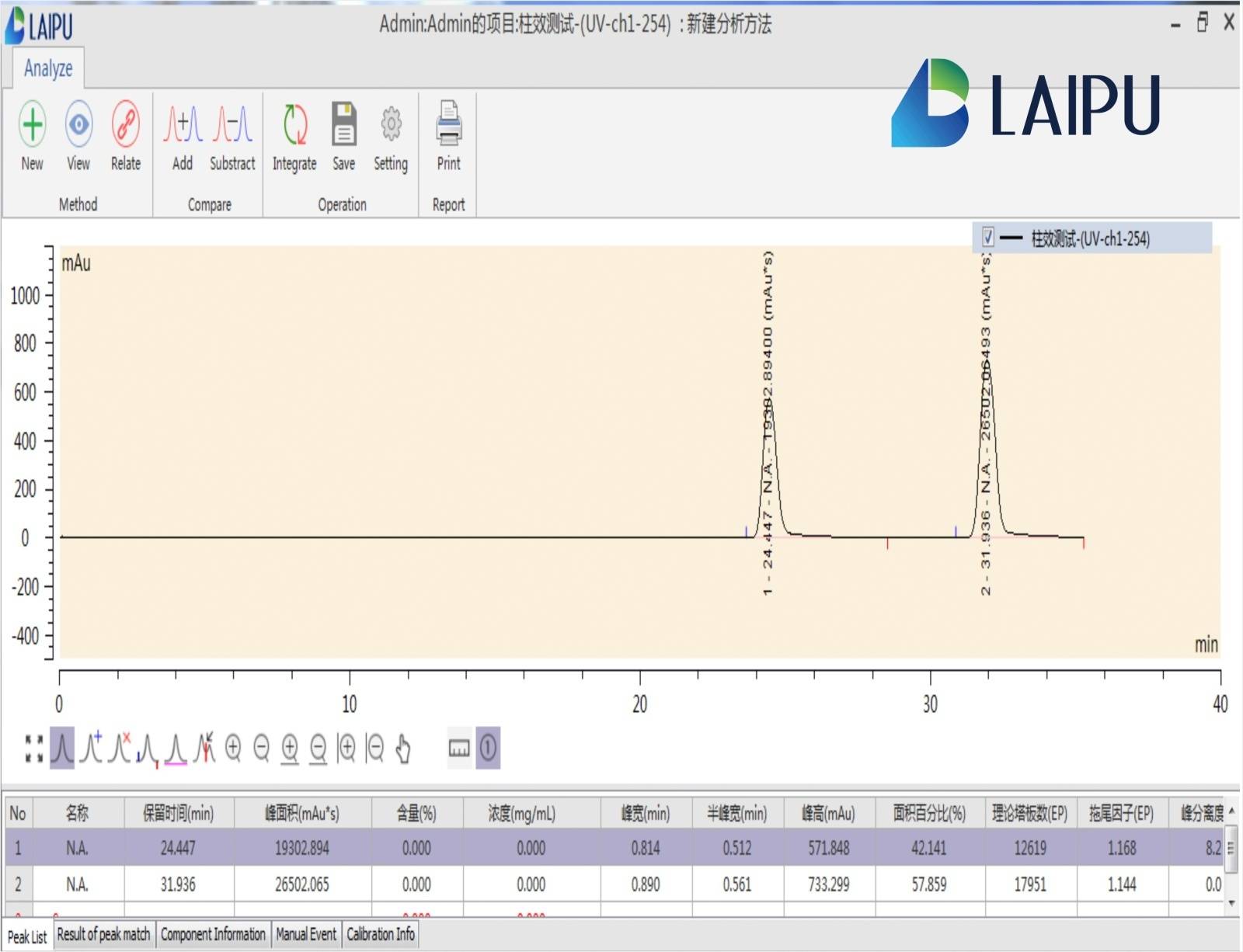Print the report
Screen dimensions: 1243x952
(448, 124)
